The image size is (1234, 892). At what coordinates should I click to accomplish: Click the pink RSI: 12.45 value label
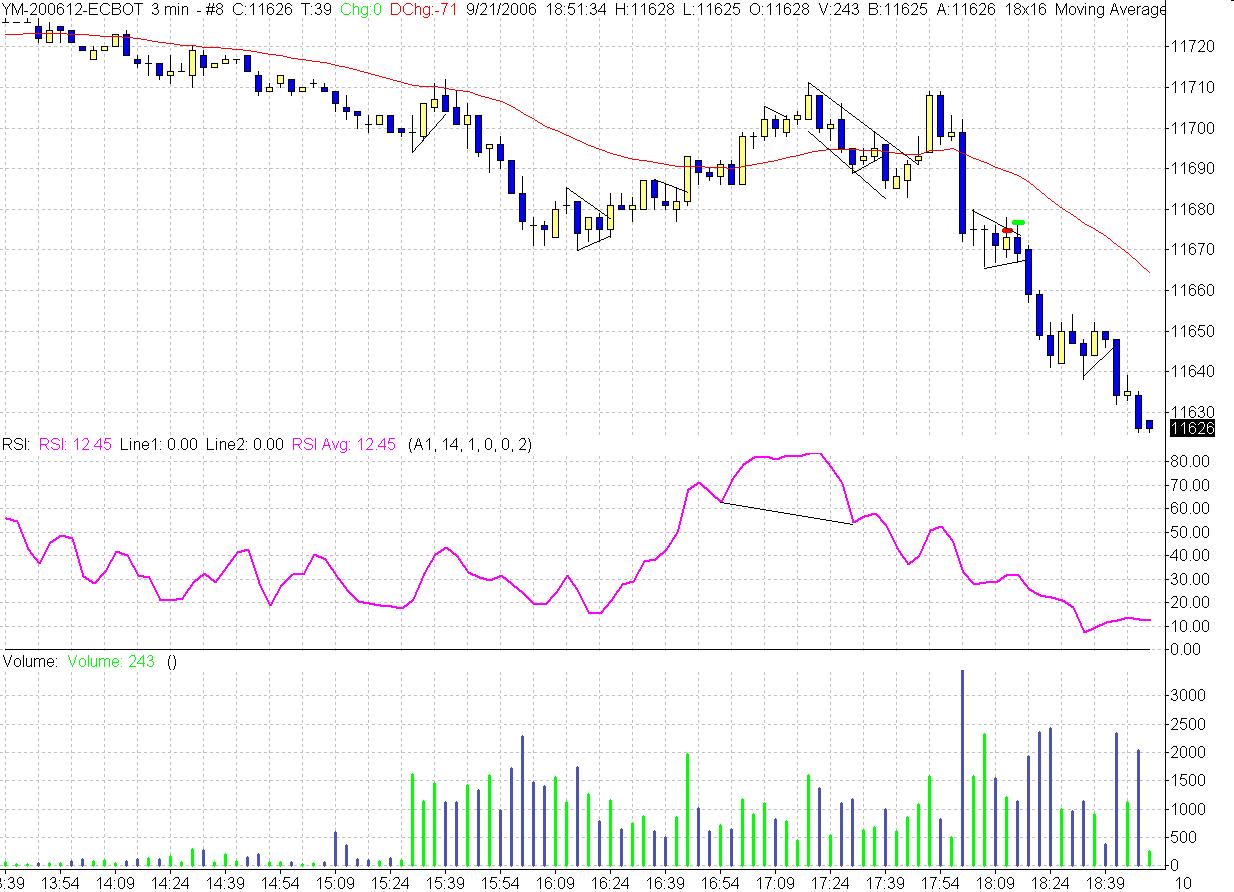pyautogui.click(x=74, y=444)
